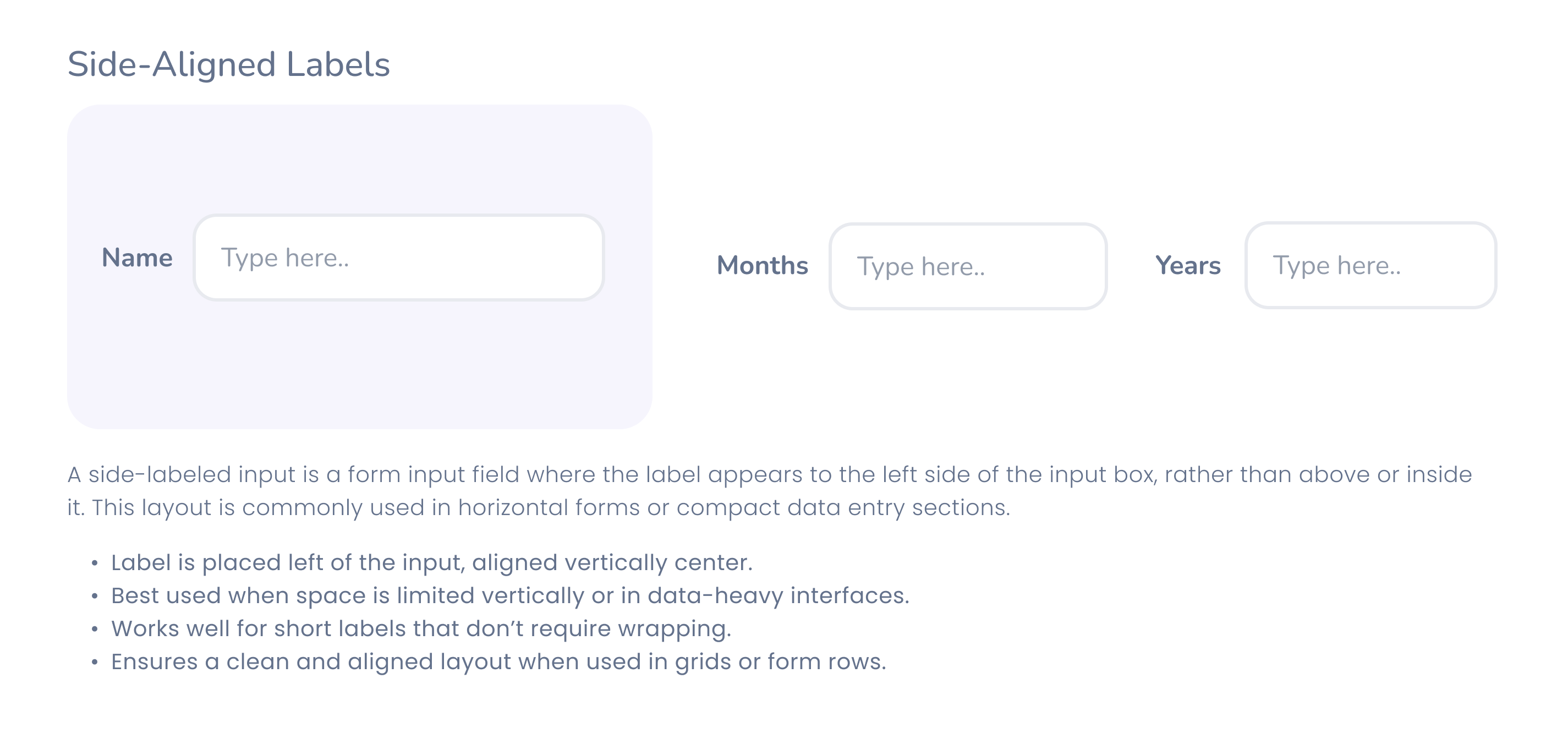Click empty lavender card area above Name field
1568x744 pixels.
pos(359,160)
